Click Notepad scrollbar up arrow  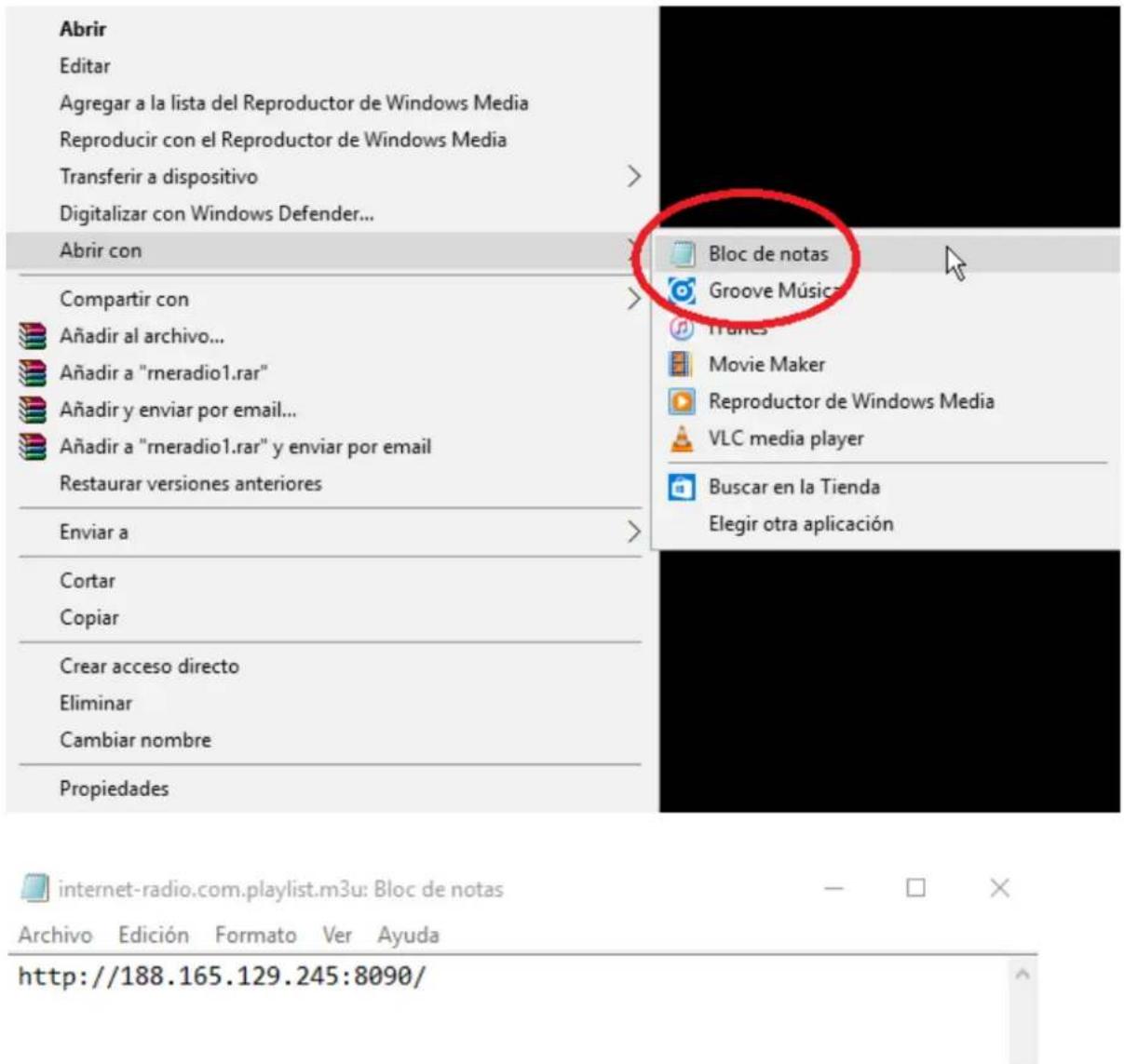pyautogui.click(x=1022, y=975)
